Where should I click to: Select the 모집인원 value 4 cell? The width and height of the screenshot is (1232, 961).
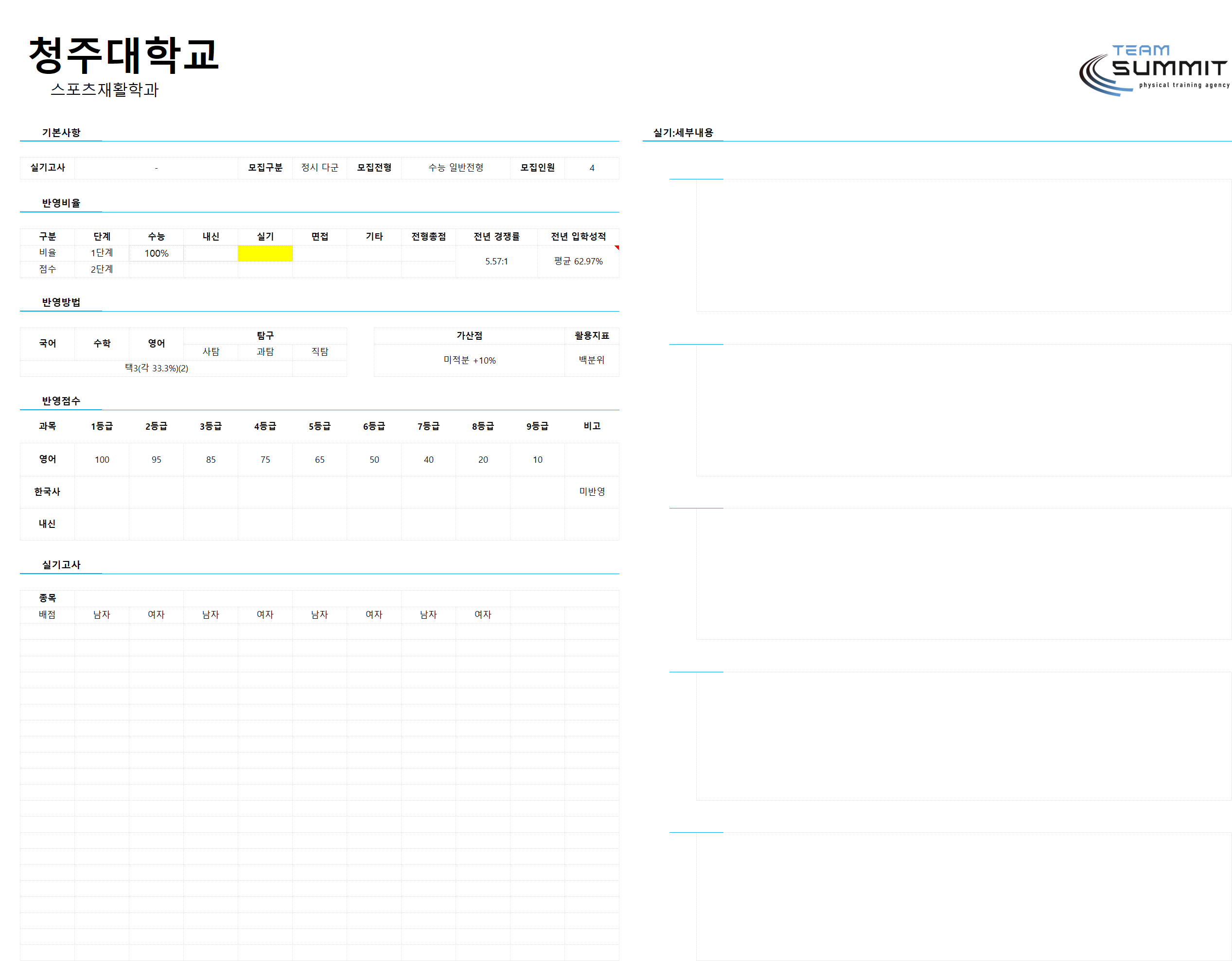pyautogui.click(x=591, y=168)
